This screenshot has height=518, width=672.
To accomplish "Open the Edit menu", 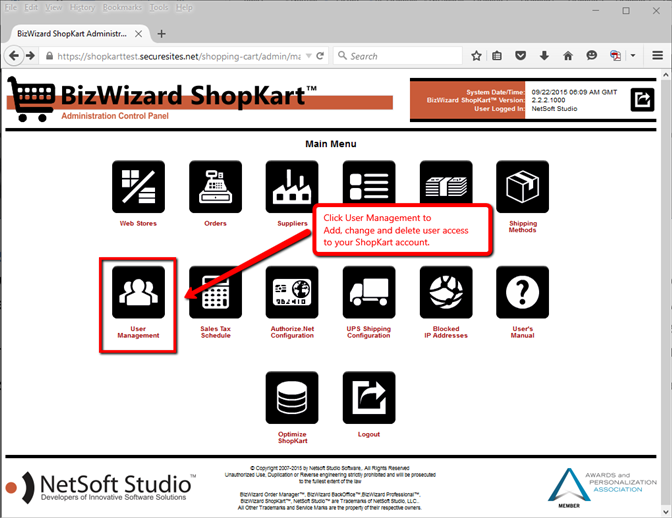I will (31, 8).
